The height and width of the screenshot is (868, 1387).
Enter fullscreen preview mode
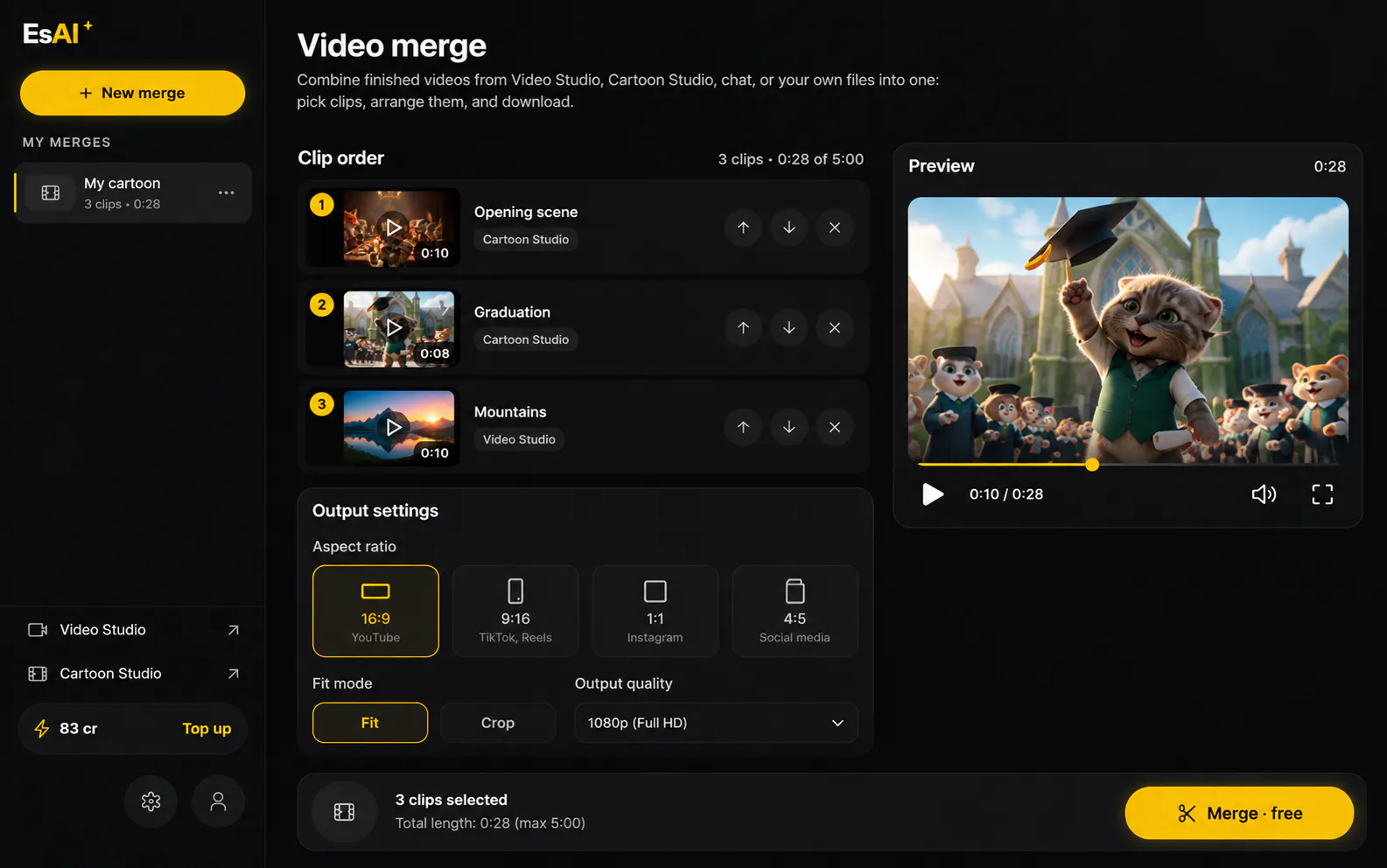(1322, 494)
